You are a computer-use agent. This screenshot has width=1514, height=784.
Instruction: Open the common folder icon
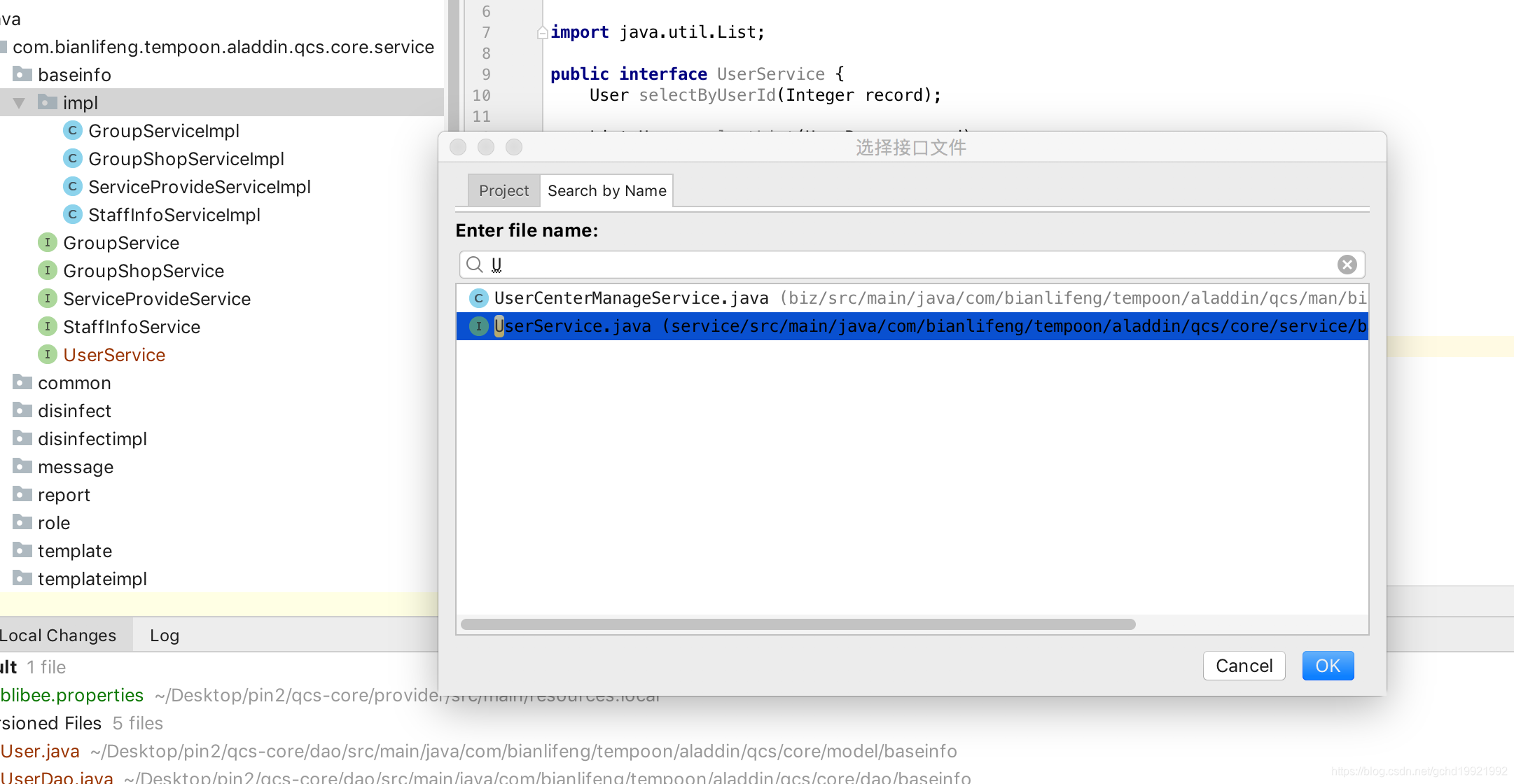click(x=22, y=382)
